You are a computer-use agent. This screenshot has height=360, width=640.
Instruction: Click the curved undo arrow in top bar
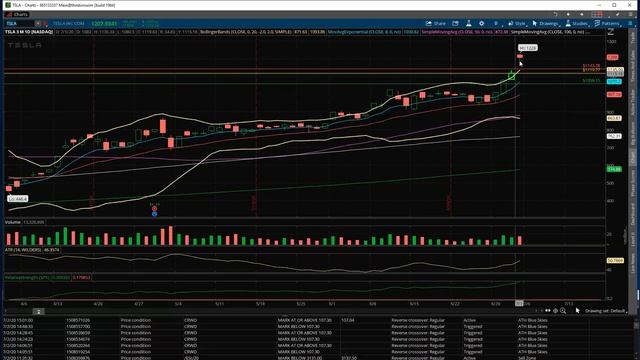[556, 14]
